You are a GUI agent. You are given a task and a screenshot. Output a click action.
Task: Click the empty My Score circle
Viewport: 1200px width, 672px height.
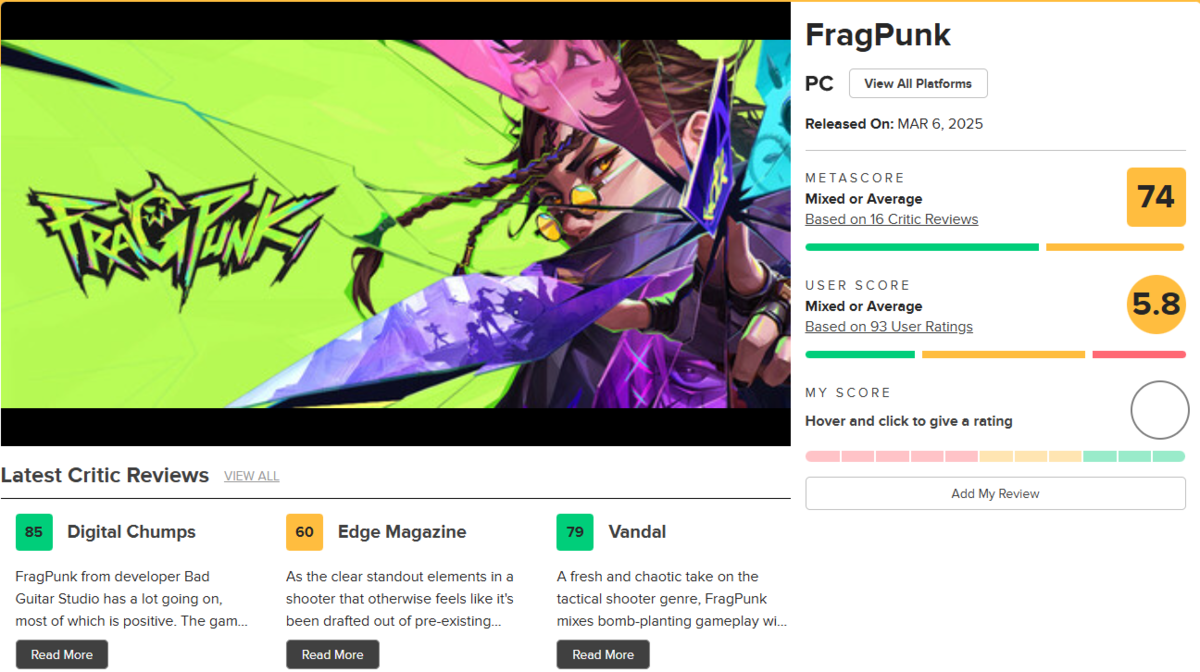pos(1160,410)
